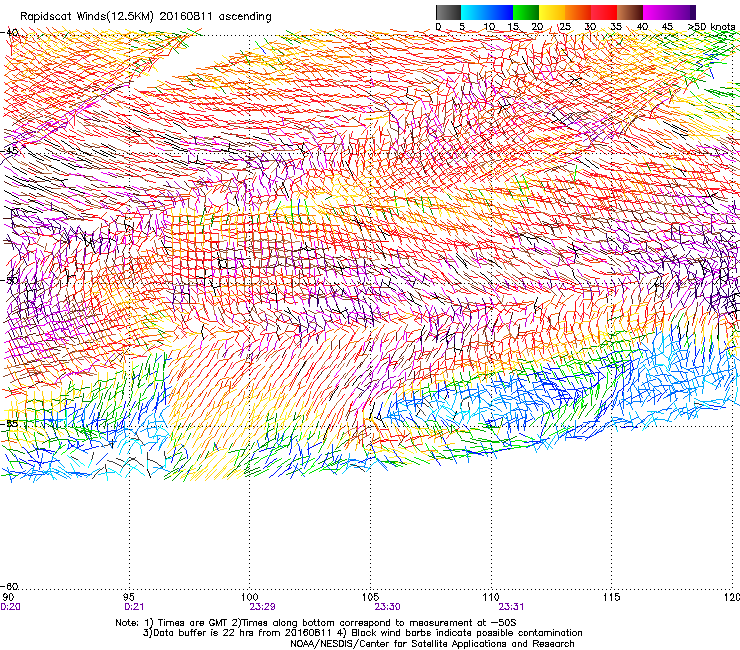Click the 'Data buffer is 22 hrs' note line
This screenshot has width=740, height=650.
362,633
